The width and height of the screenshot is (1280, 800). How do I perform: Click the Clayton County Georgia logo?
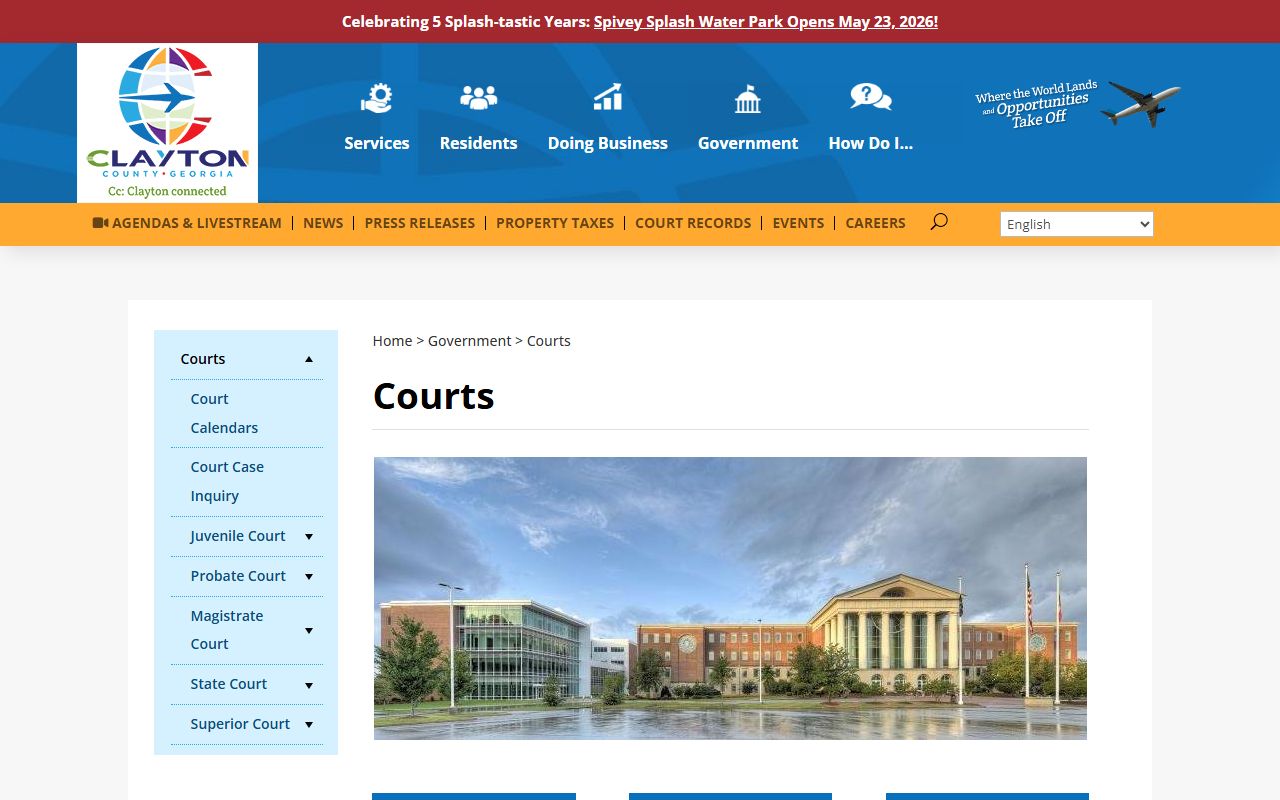[x=167, y=123]
